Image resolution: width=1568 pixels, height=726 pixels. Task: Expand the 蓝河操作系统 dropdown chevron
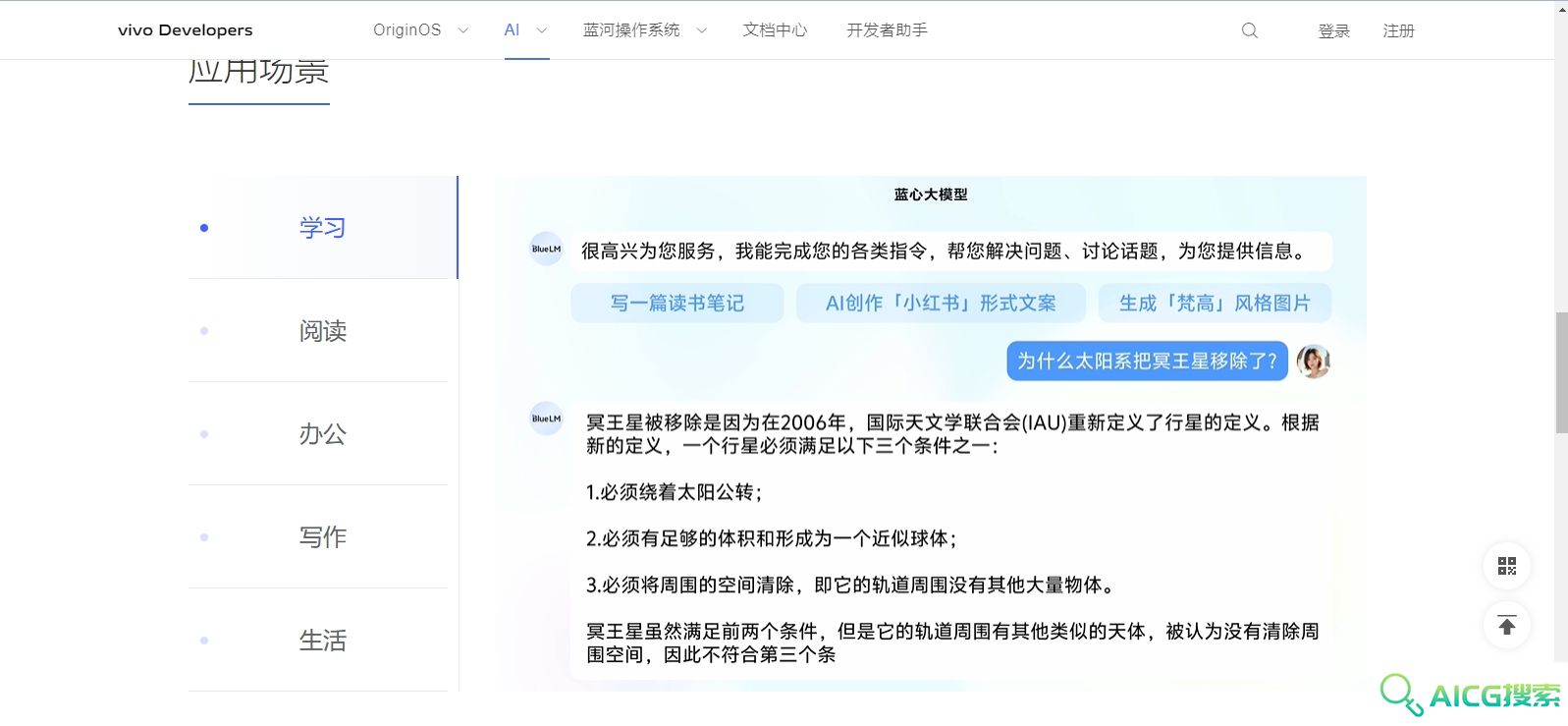coord(702,30)
